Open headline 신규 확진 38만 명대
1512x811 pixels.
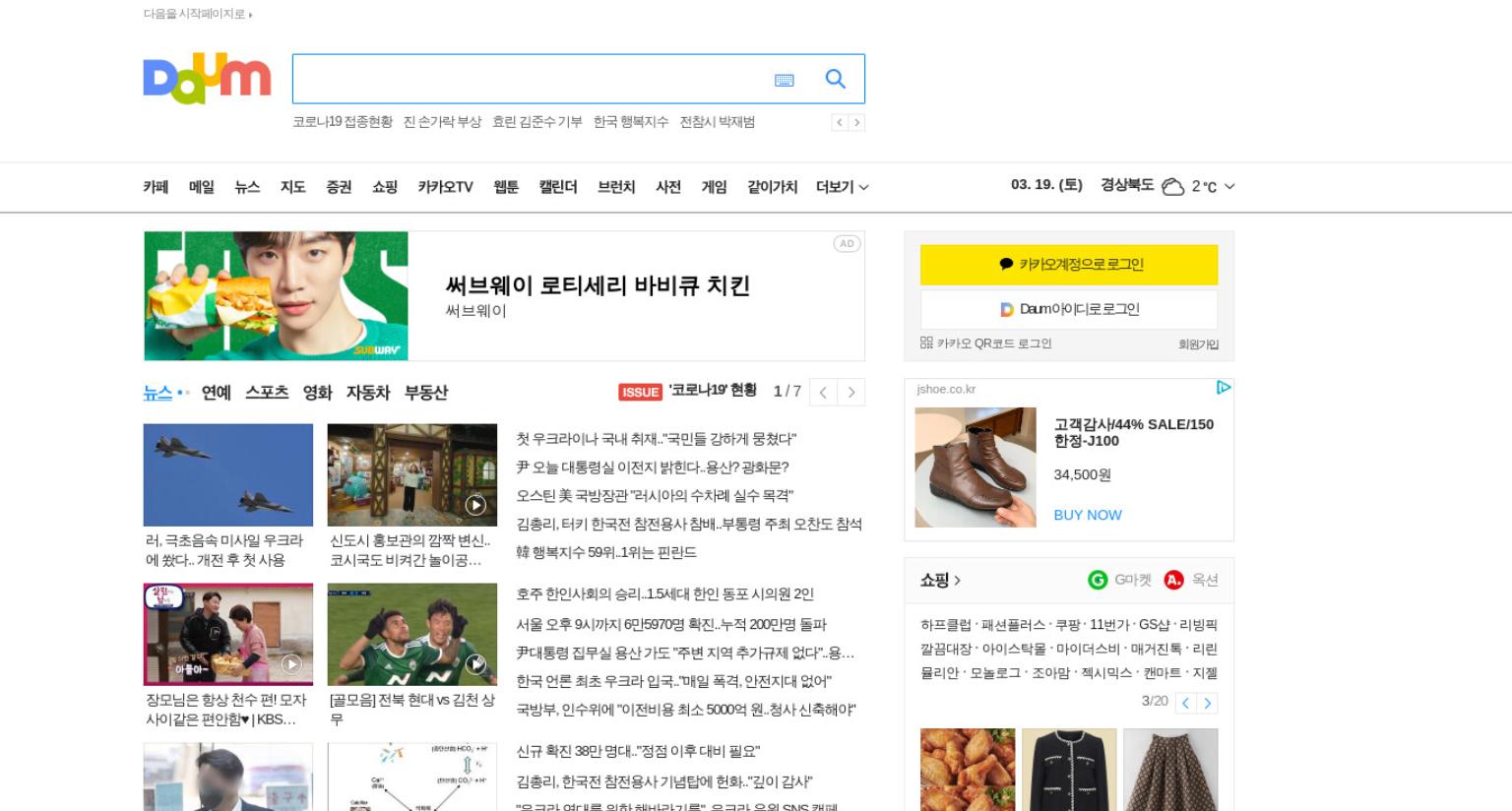(x=638, y=752)
